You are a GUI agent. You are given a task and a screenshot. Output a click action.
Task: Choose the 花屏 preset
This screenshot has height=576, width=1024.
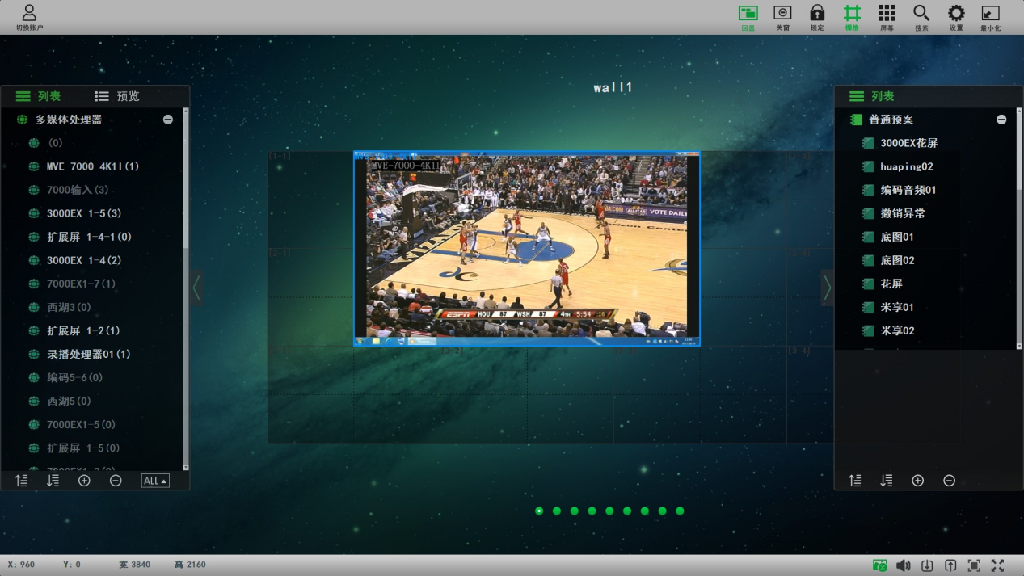pyautogui.click(x=891, y=284)
